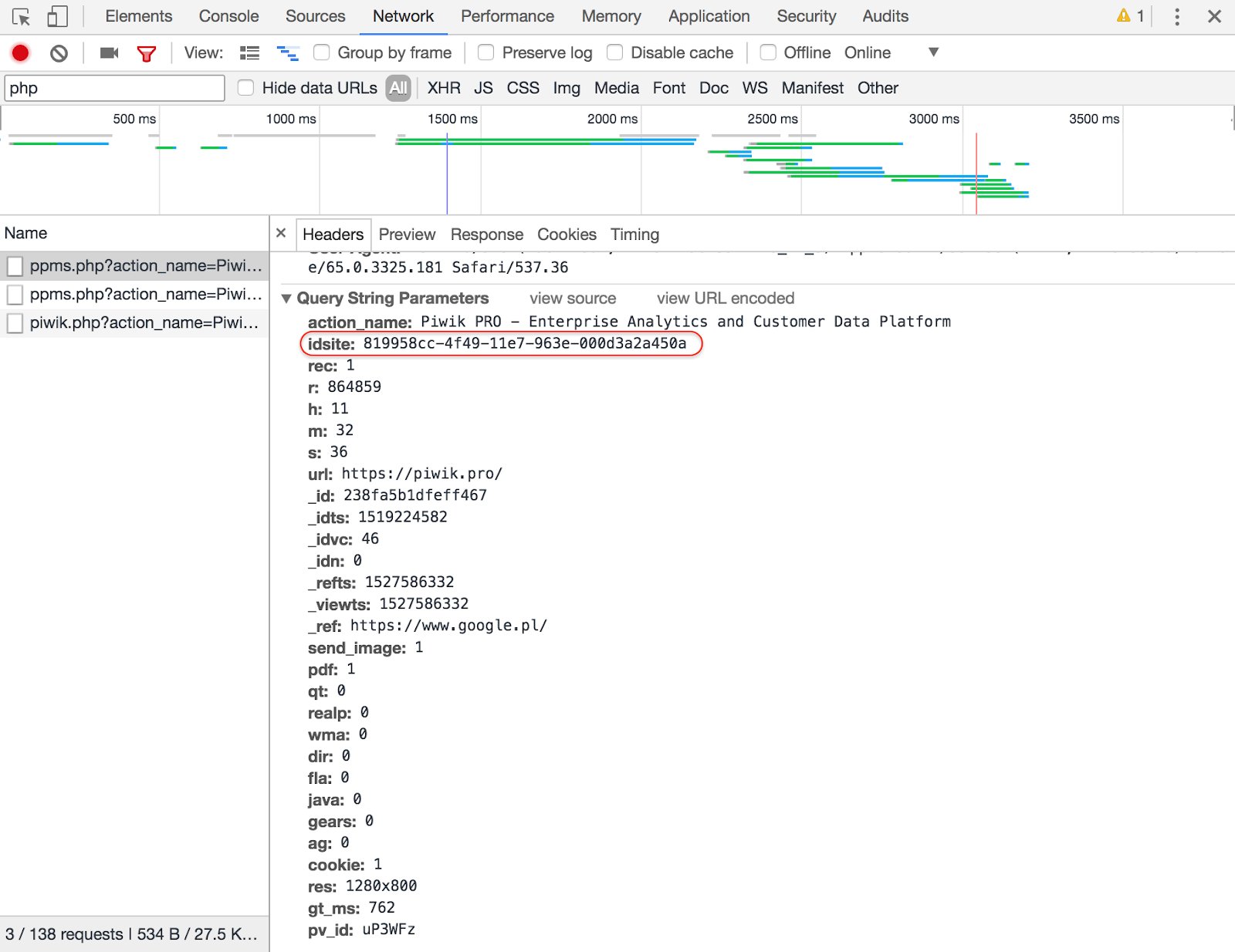
Task: Select the first ppms.php request row
Action: click(x=134, y=266)
